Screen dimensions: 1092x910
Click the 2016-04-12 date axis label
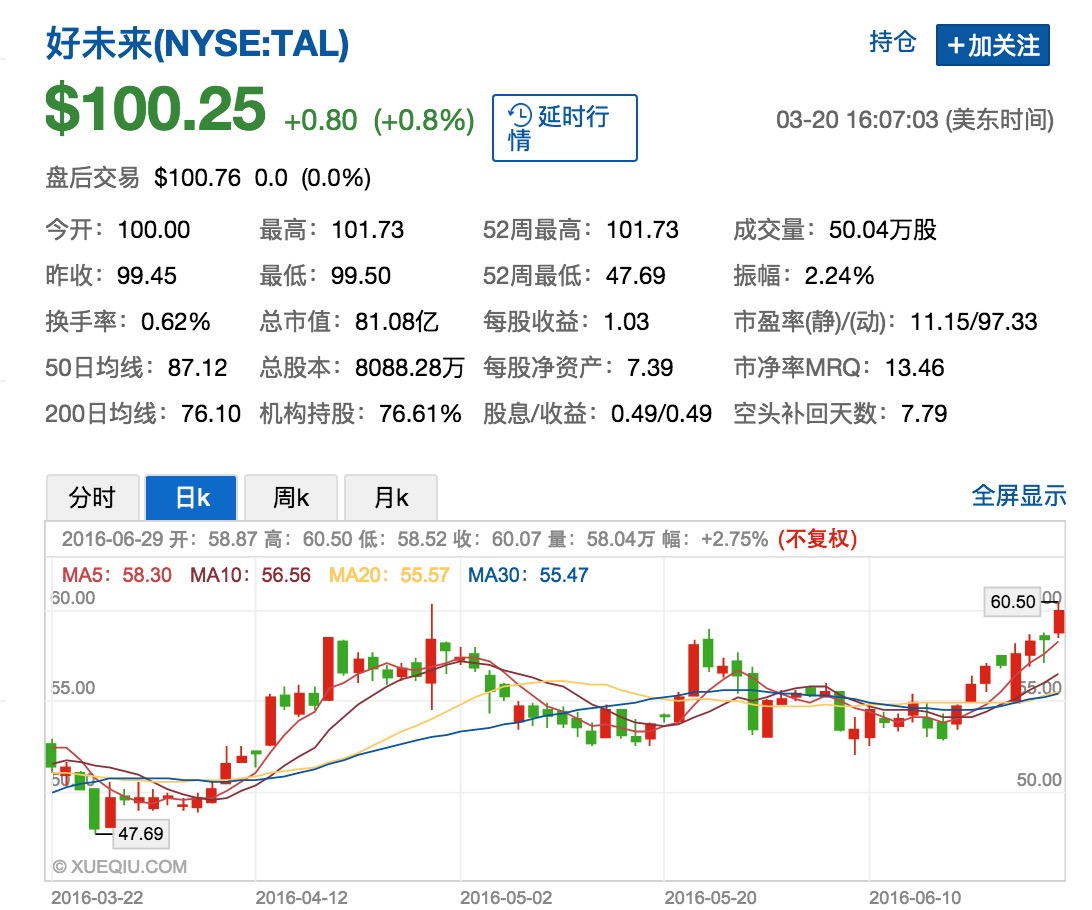302,896
